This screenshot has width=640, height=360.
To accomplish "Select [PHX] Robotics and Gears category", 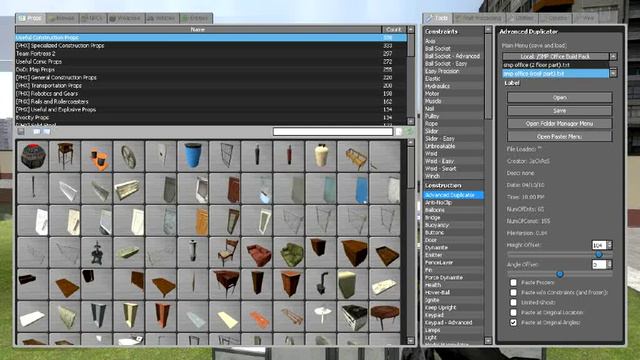I will [x=211, y=93].
